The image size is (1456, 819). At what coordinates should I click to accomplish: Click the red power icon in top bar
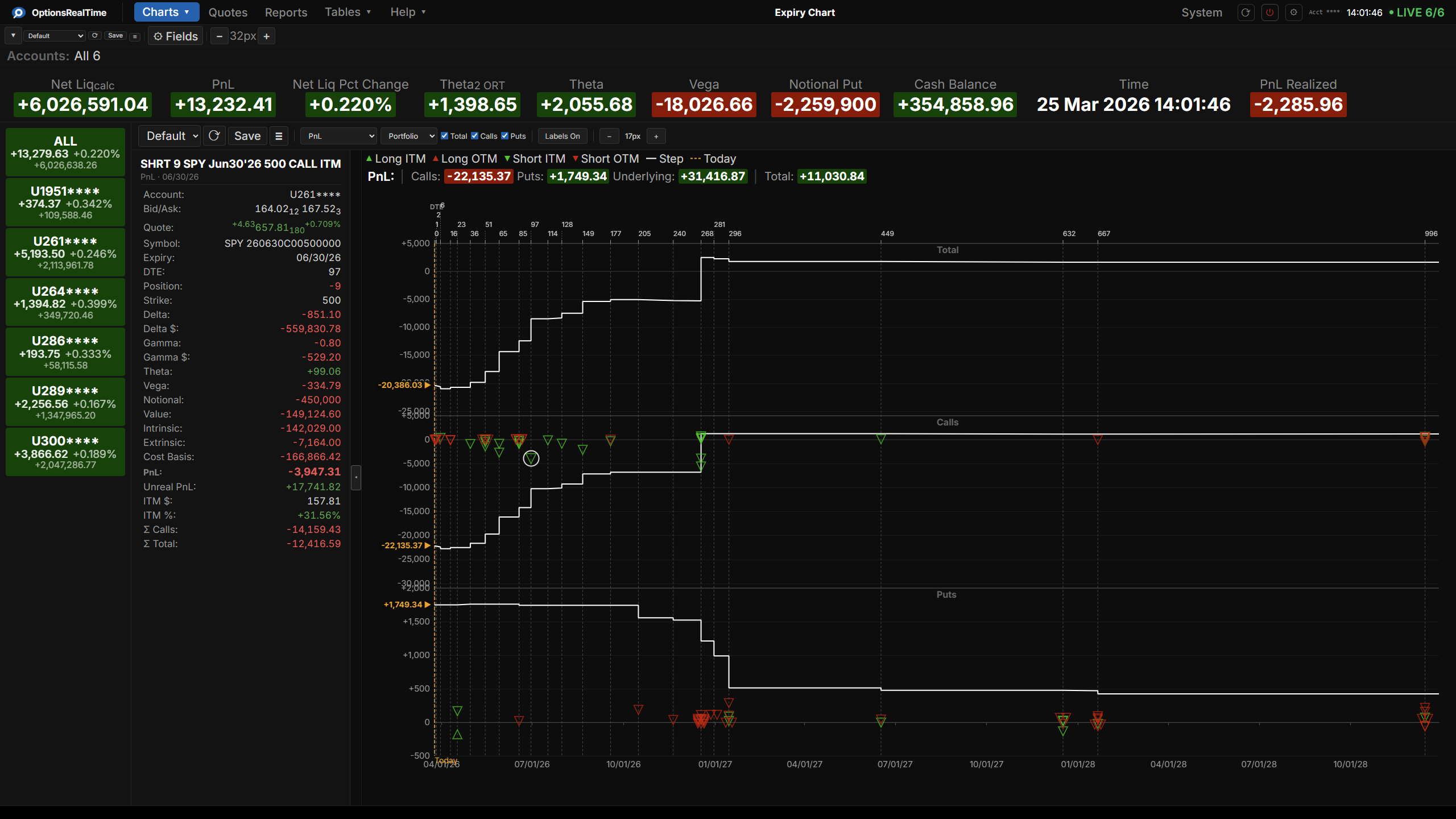1269,13
